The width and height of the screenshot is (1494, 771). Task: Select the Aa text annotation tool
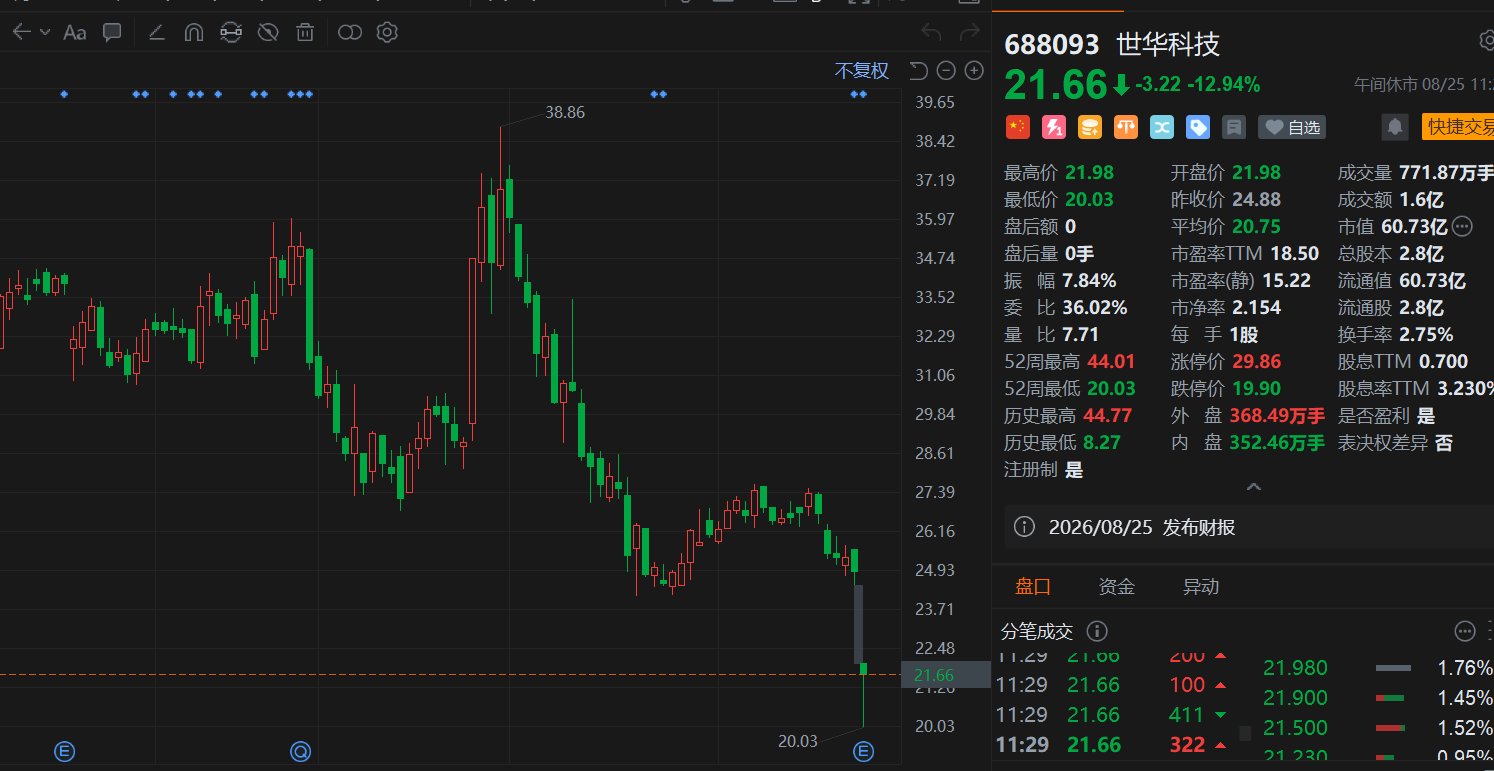click(x=75, y=33)
